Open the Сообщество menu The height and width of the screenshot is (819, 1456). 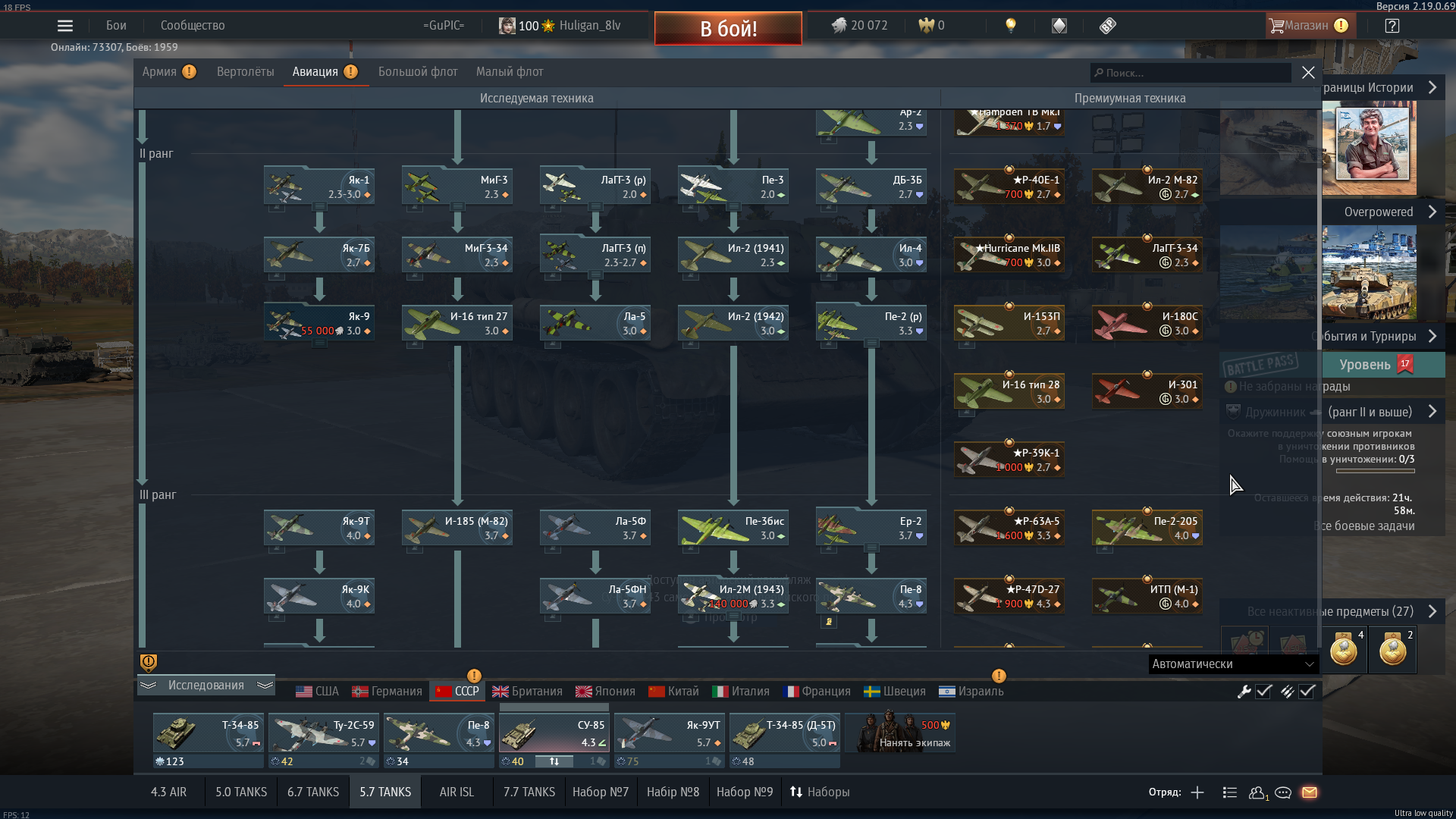(x=193, y=26)
